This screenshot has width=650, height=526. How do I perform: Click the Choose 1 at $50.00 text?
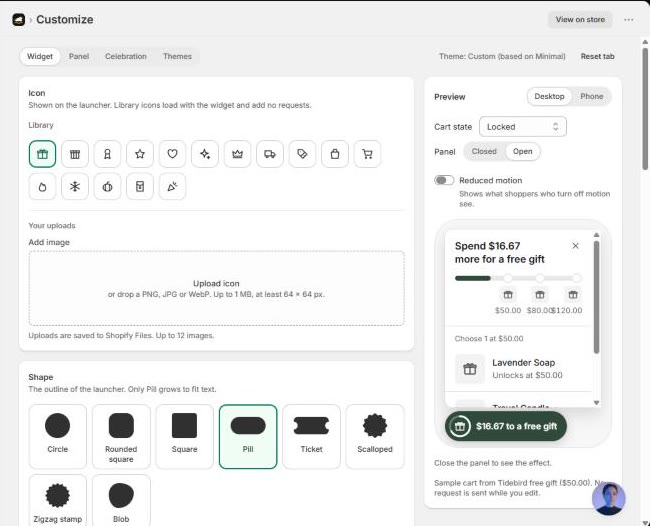[x=489, y=339]
